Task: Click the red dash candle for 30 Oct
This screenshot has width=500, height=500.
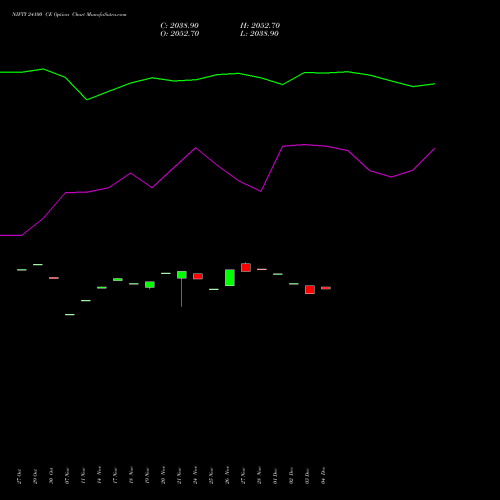Action: pos(54,278)
